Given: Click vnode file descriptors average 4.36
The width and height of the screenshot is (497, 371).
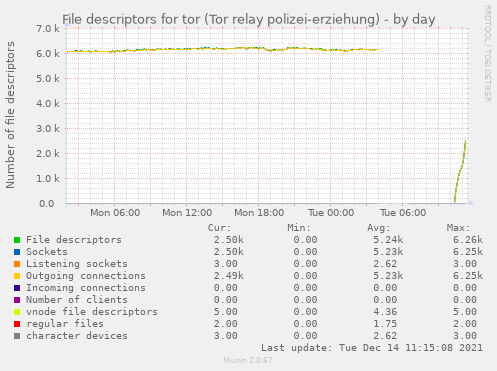Looking at the screenshot, I should pos(385,312).
